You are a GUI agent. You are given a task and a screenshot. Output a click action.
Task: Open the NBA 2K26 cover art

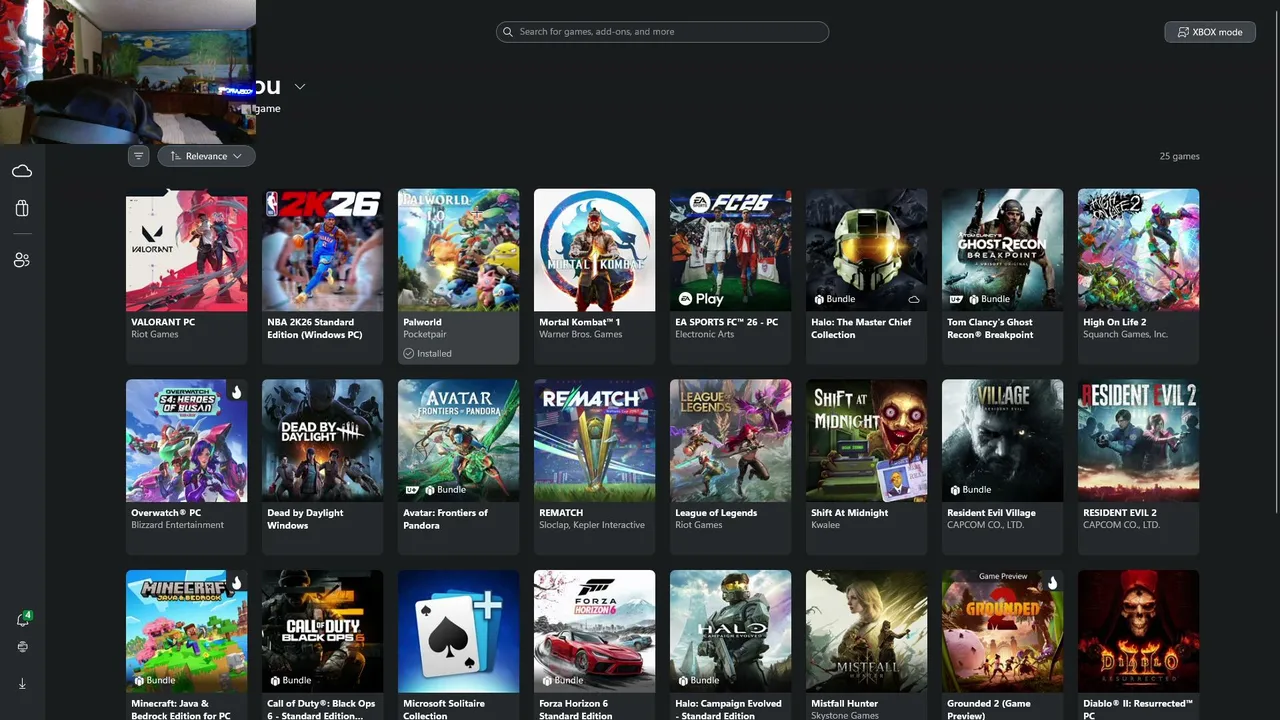point(322,250)
